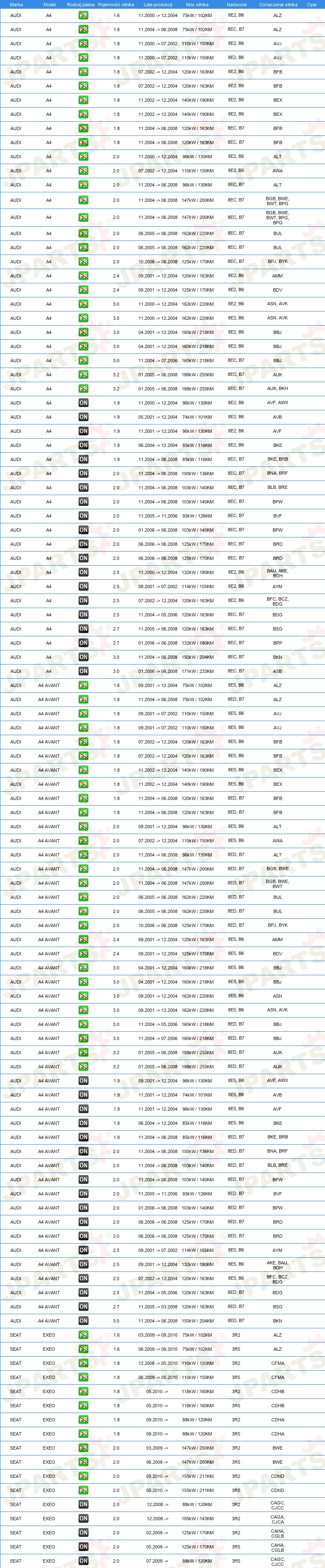Select the Pojemność silnika column header
The image size is (325, 1568).
116,4
